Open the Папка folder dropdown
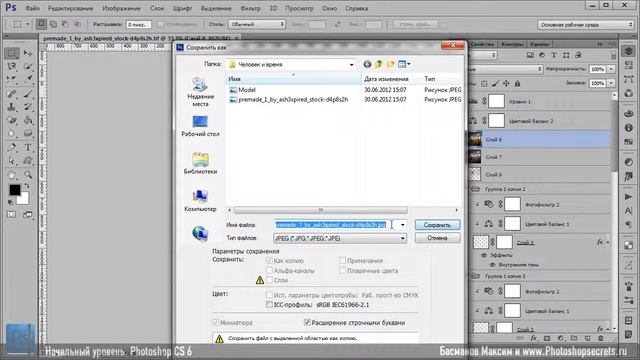Screen dimensions: 640x360 (351, 64)
